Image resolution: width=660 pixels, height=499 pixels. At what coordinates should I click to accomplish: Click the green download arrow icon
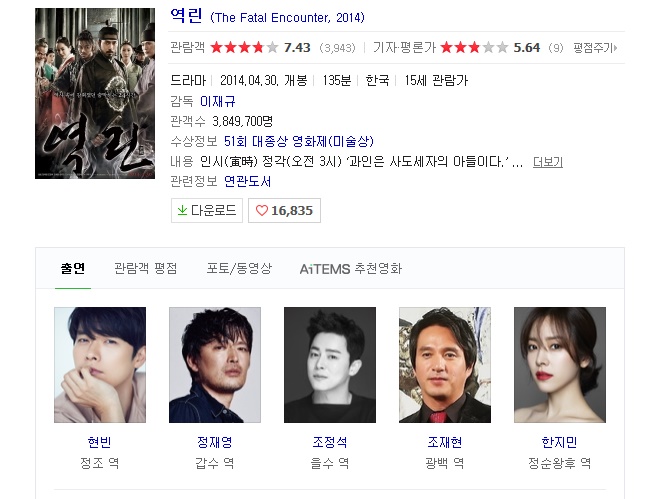tap(182, 210)
